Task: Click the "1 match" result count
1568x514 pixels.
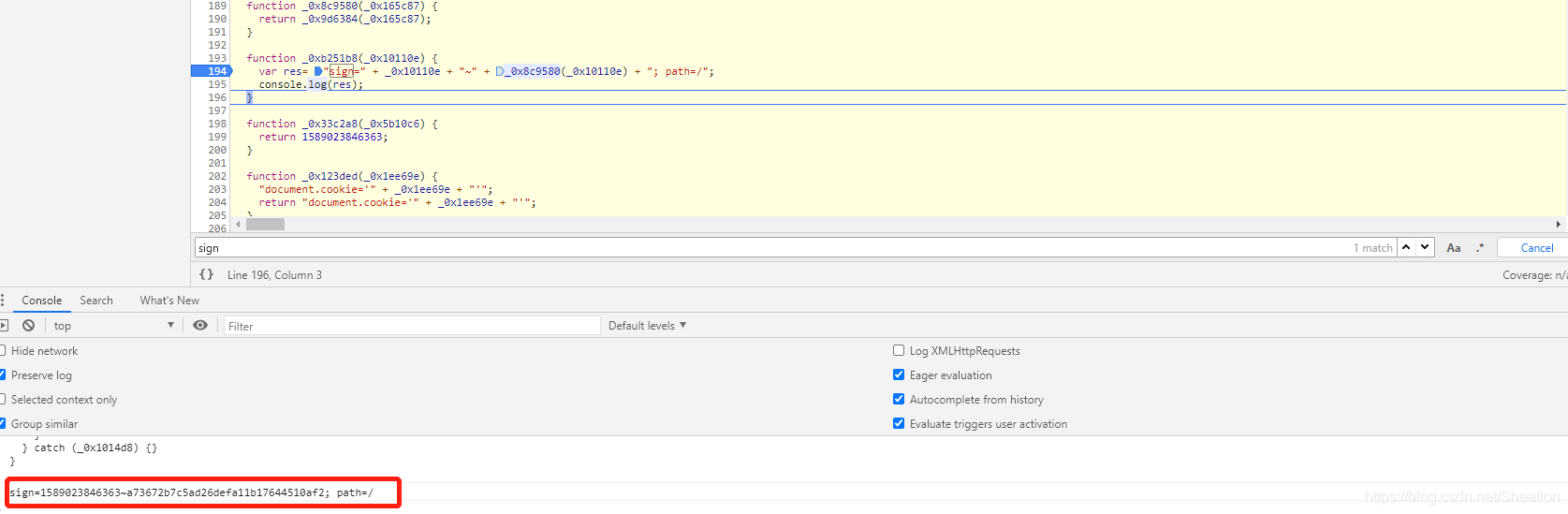Action: click(x=1372, y=248)
